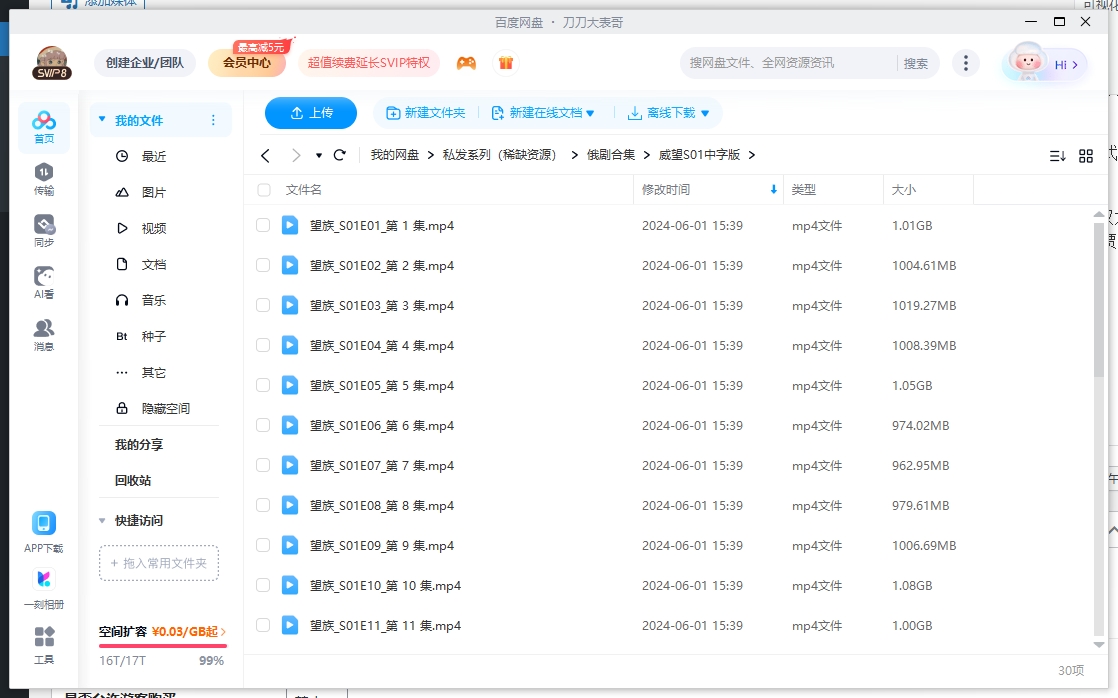Screen dimensions: 1118x698
Task: Collapse the 我的文件 section chevron
Action: (101, 118)
